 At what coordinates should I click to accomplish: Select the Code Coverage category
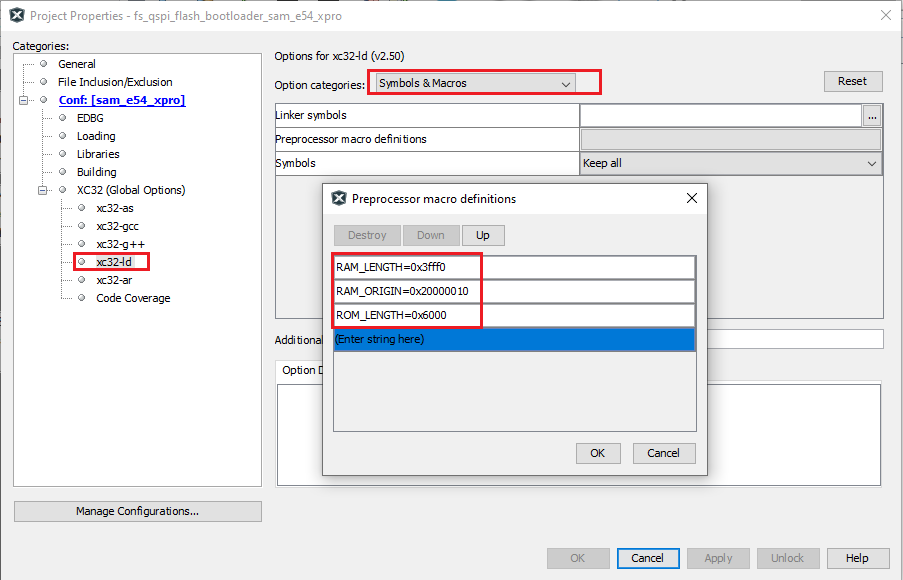(132, 297)
